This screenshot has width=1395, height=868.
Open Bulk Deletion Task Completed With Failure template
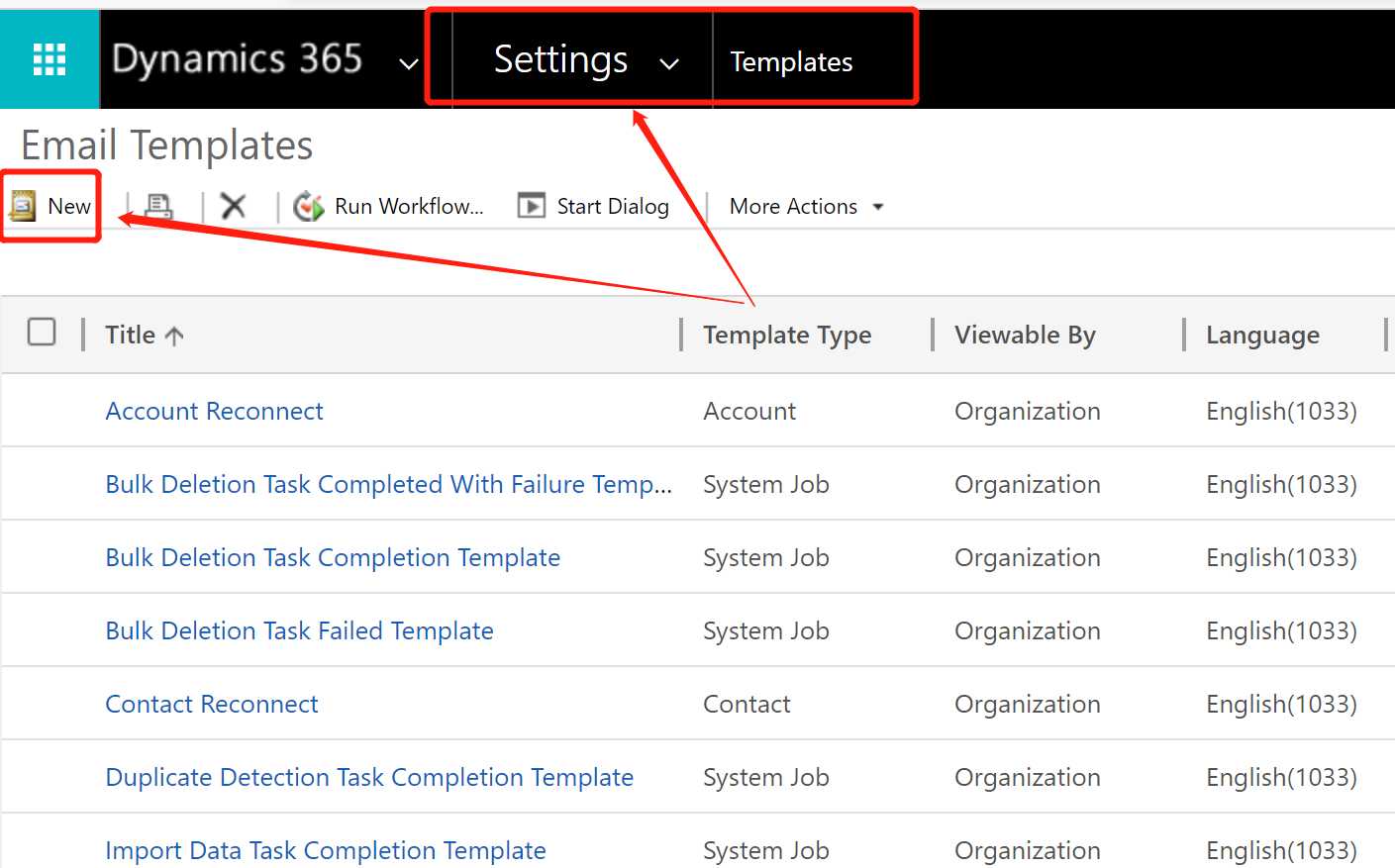388,484
